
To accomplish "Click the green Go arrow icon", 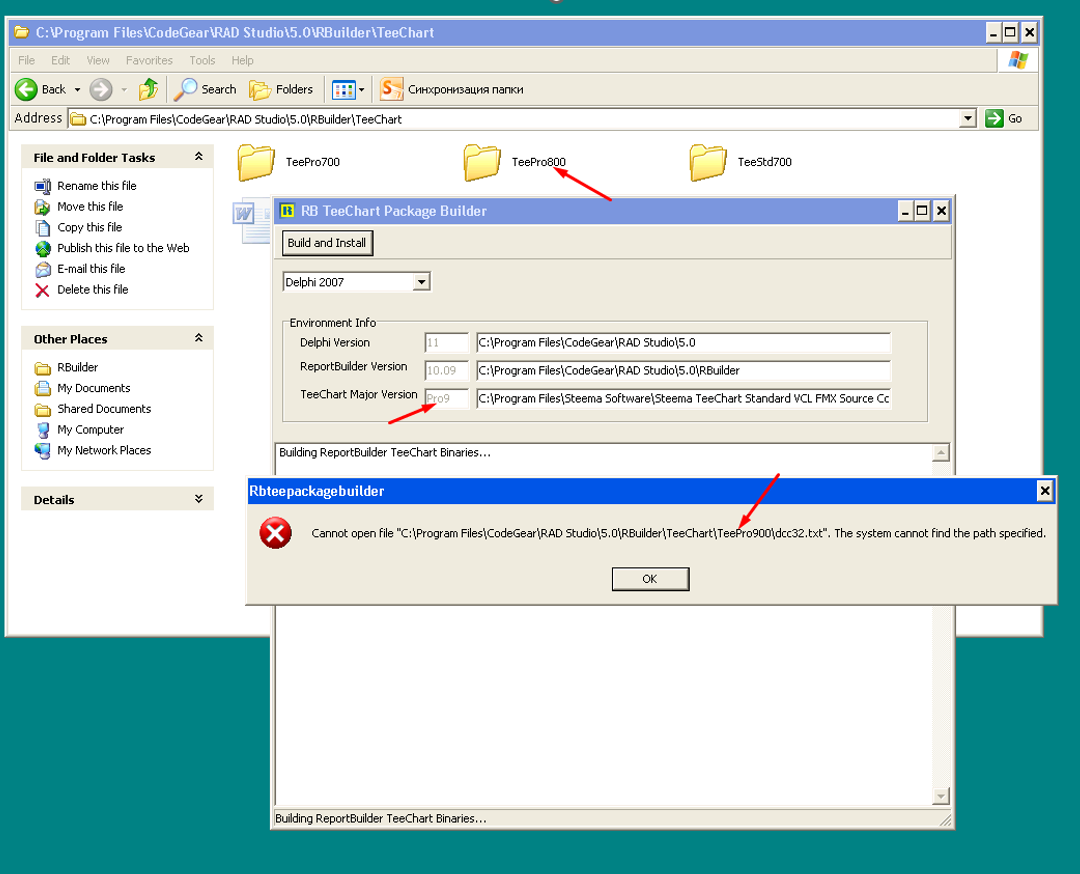I will click(994, 118).
